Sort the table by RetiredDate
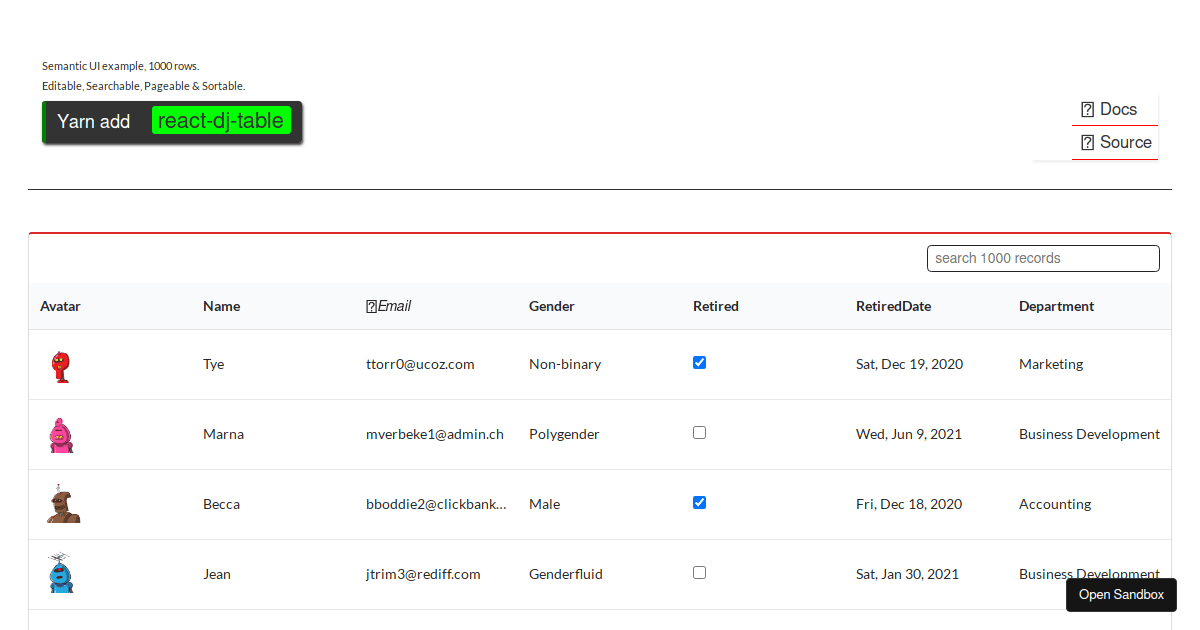1200x630 pixels. [893, 305]
